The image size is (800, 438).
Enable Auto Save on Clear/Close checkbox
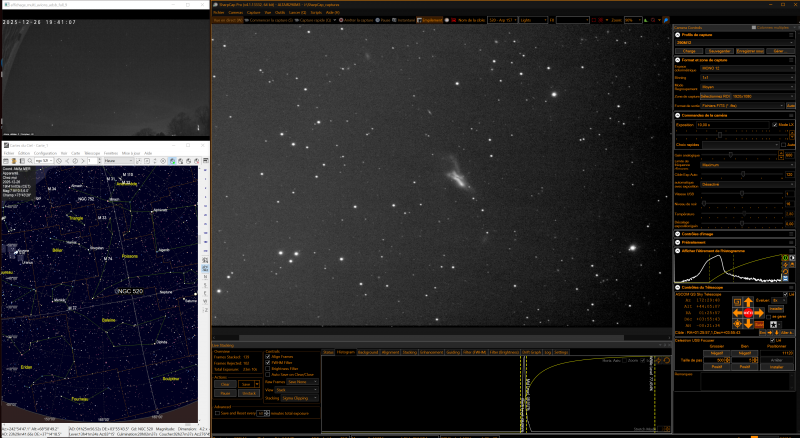[x=267, y=375]
